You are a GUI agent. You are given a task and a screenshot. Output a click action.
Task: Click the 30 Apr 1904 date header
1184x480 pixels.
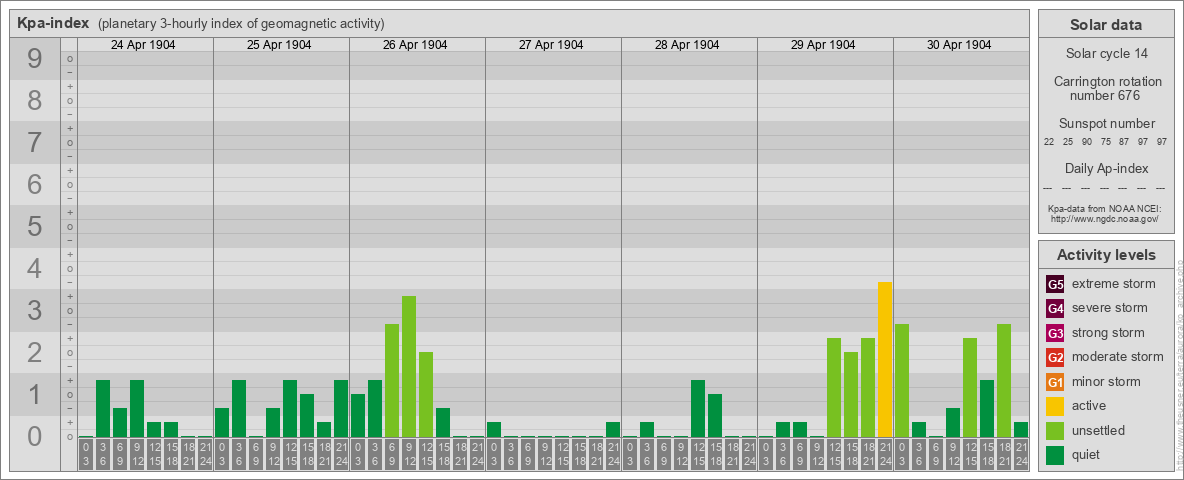(959, 45)
